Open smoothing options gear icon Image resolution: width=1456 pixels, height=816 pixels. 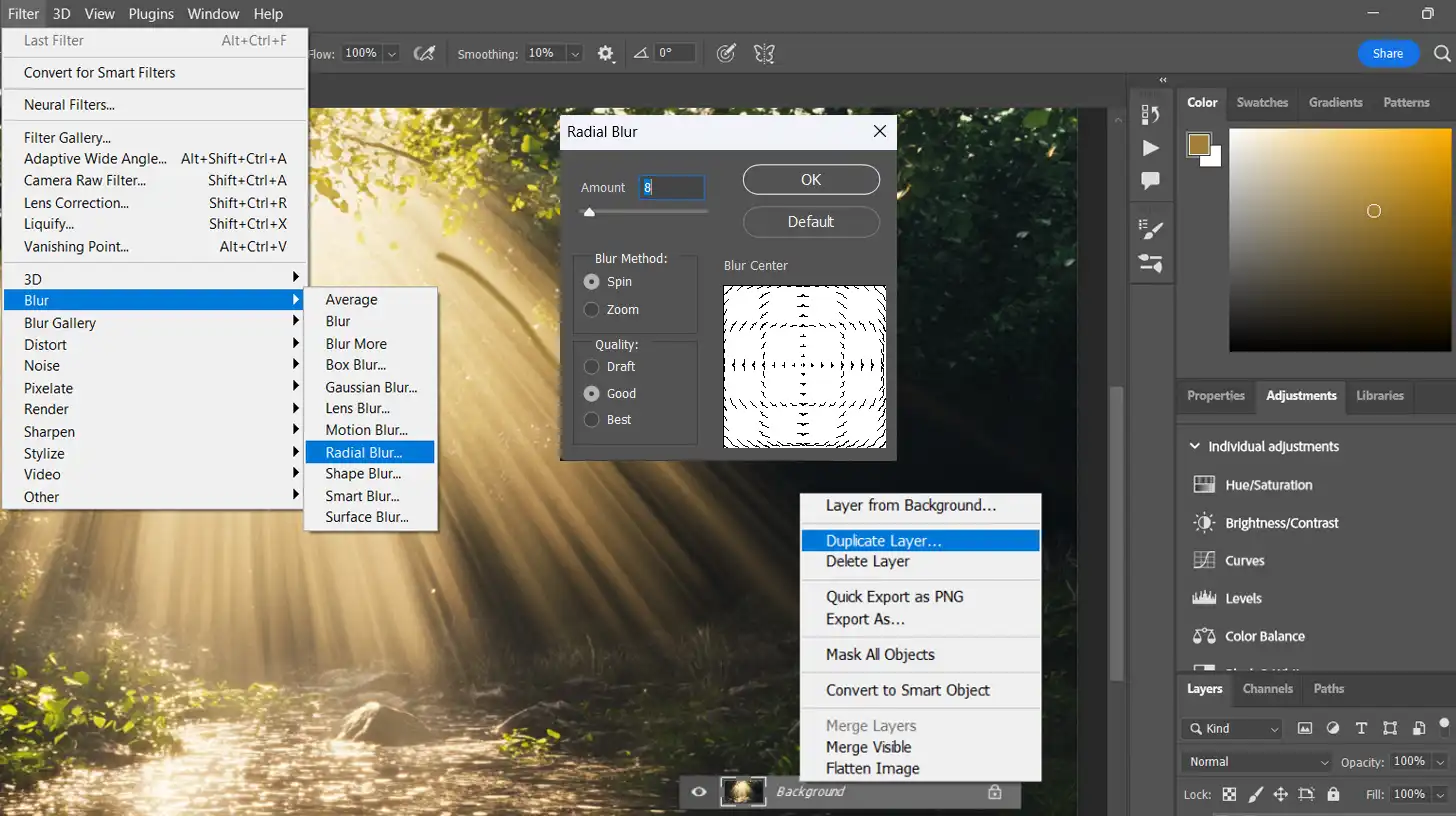[605, 53]
